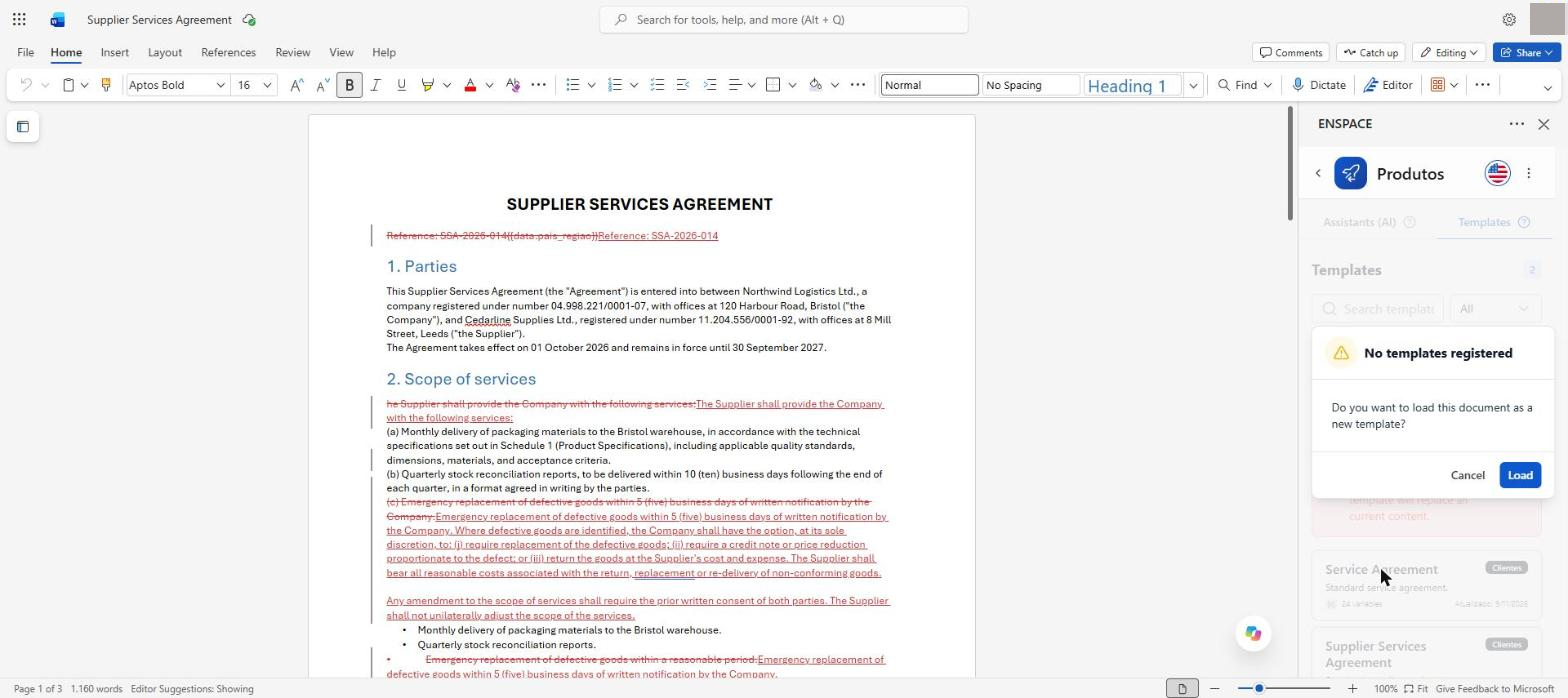The image size is (1568, 698).
Task: Apply No Spacing style
Action: pyautogui.click(x=1031, y=85)
